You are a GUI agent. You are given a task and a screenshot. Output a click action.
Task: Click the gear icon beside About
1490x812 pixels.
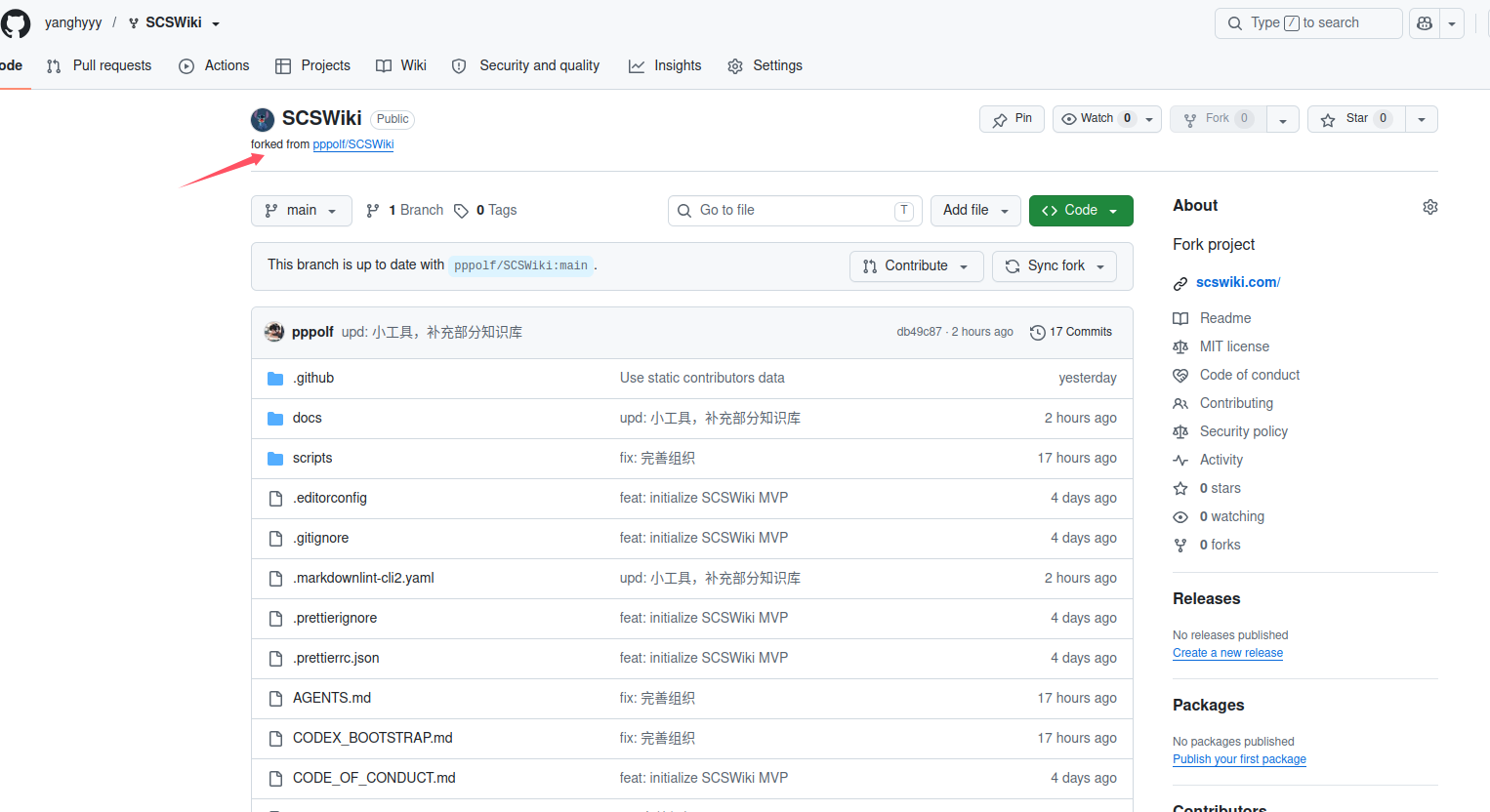pos(1430,207)
